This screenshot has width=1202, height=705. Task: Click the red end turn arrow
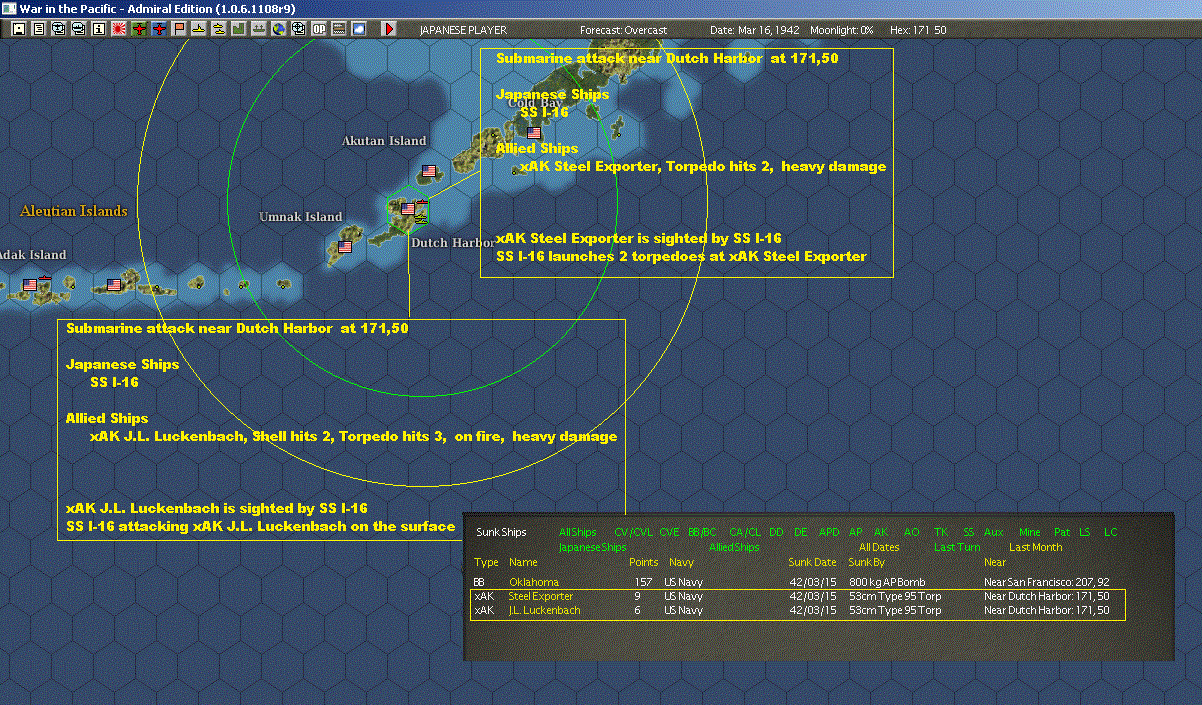click(389, 29)
